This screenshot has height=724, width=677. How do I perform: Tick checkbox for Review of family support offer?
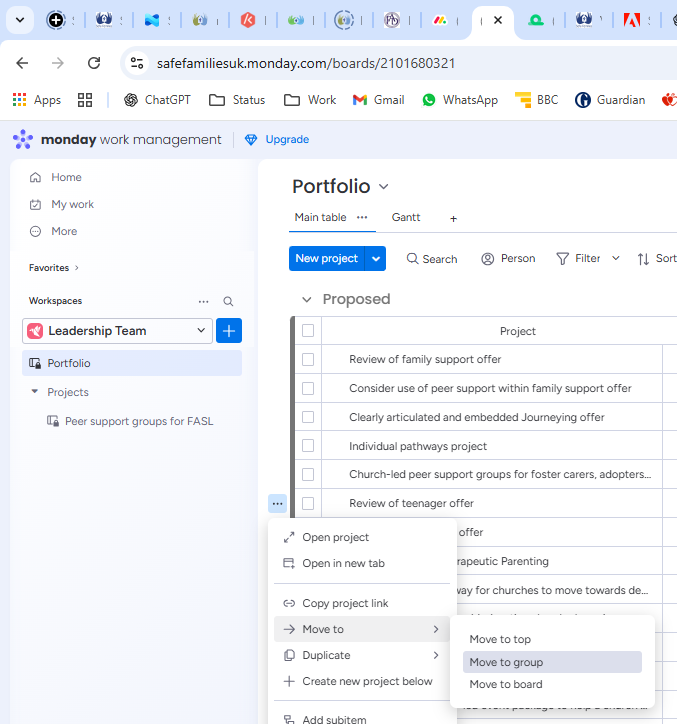pyautogui.click(x=308, y=359)
